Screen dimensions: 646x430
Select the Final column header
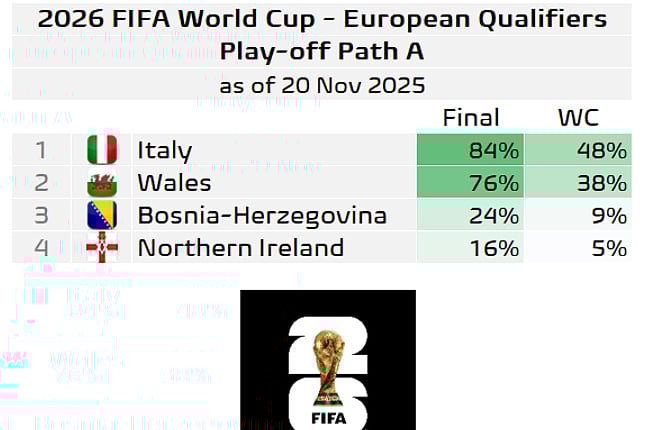471,118
